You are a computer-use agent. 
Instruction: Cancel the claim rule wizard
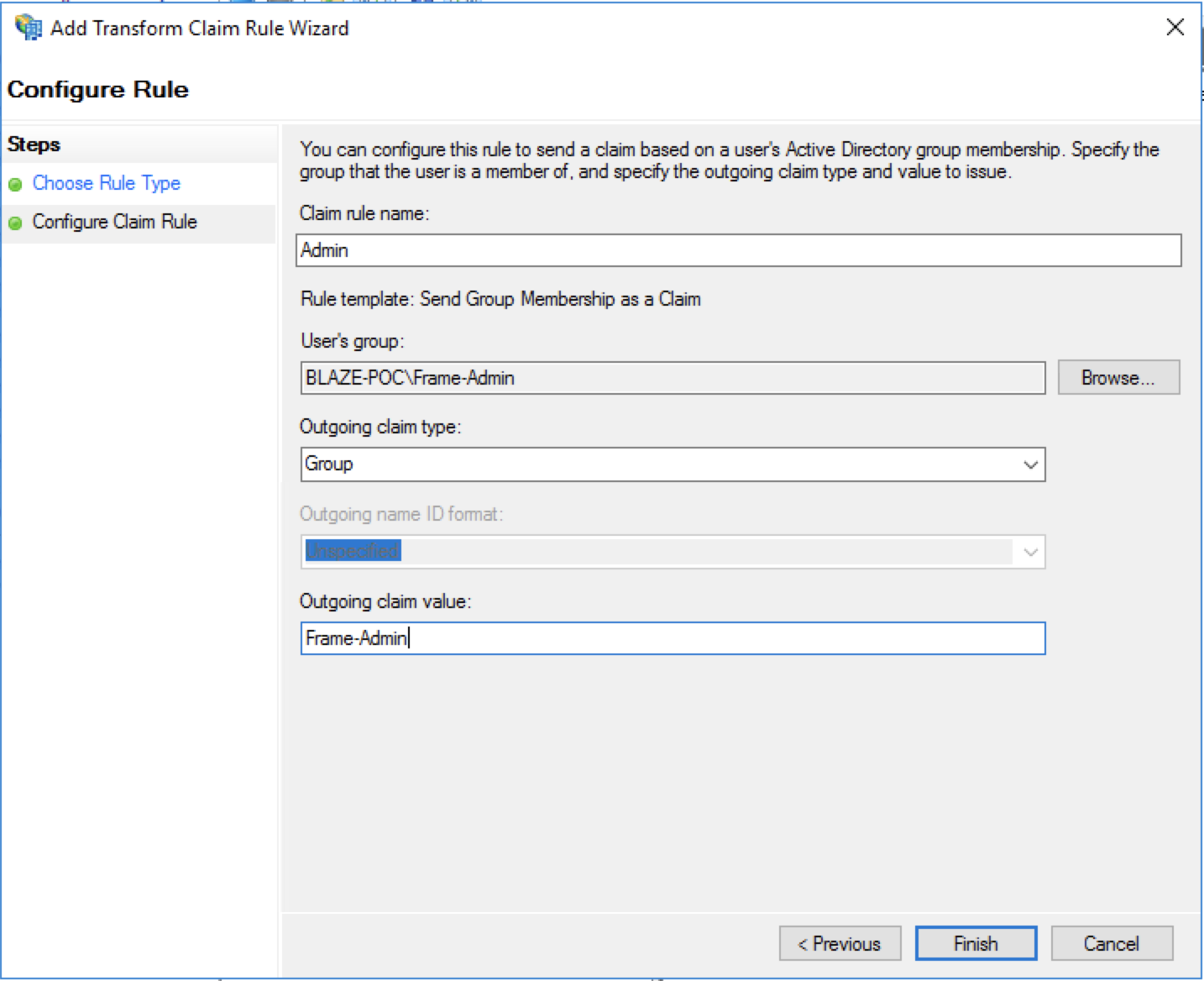coord(1111,943)
